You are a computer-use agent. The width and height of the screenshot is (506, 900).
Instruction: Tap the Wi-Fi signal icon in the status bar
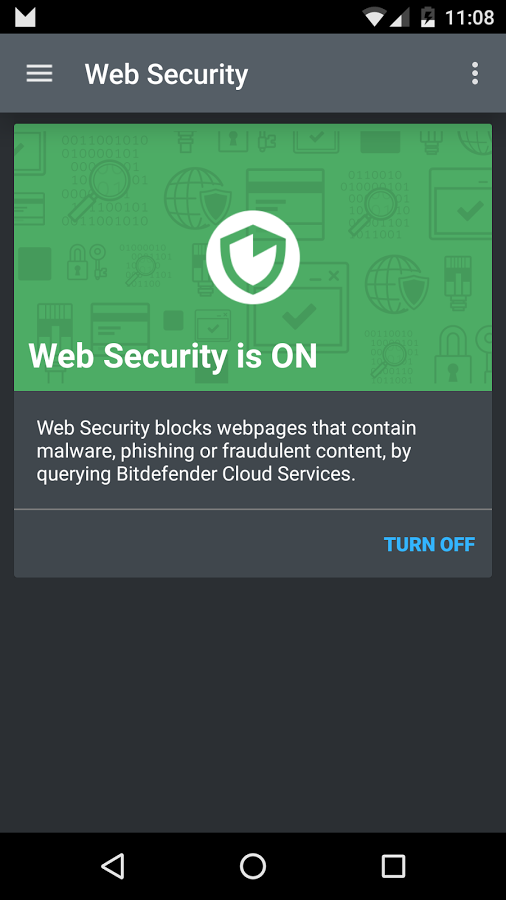pyautogui.click(x=374, y=17)
